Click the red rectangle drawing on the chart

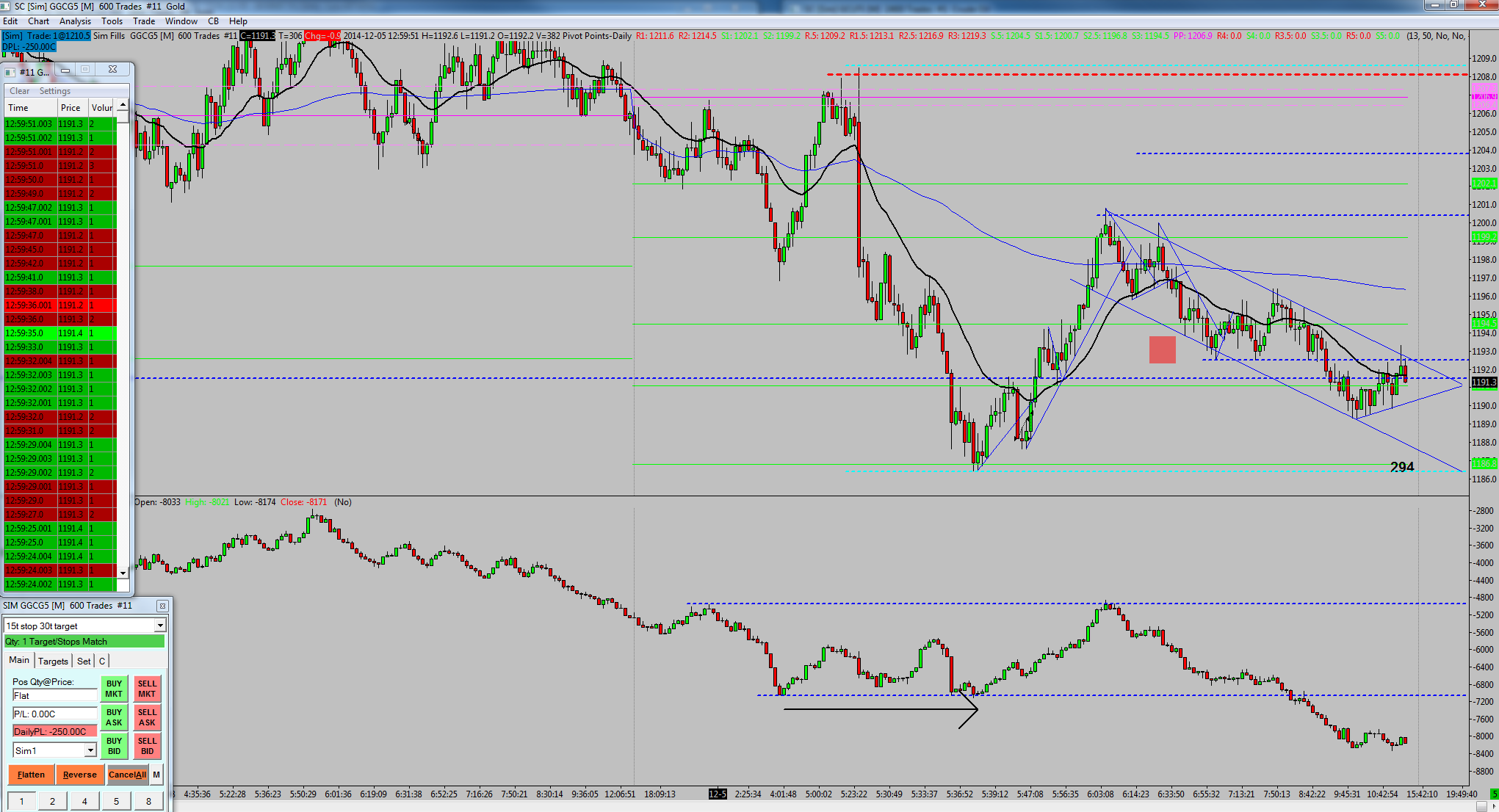[x=1163, y=349]
